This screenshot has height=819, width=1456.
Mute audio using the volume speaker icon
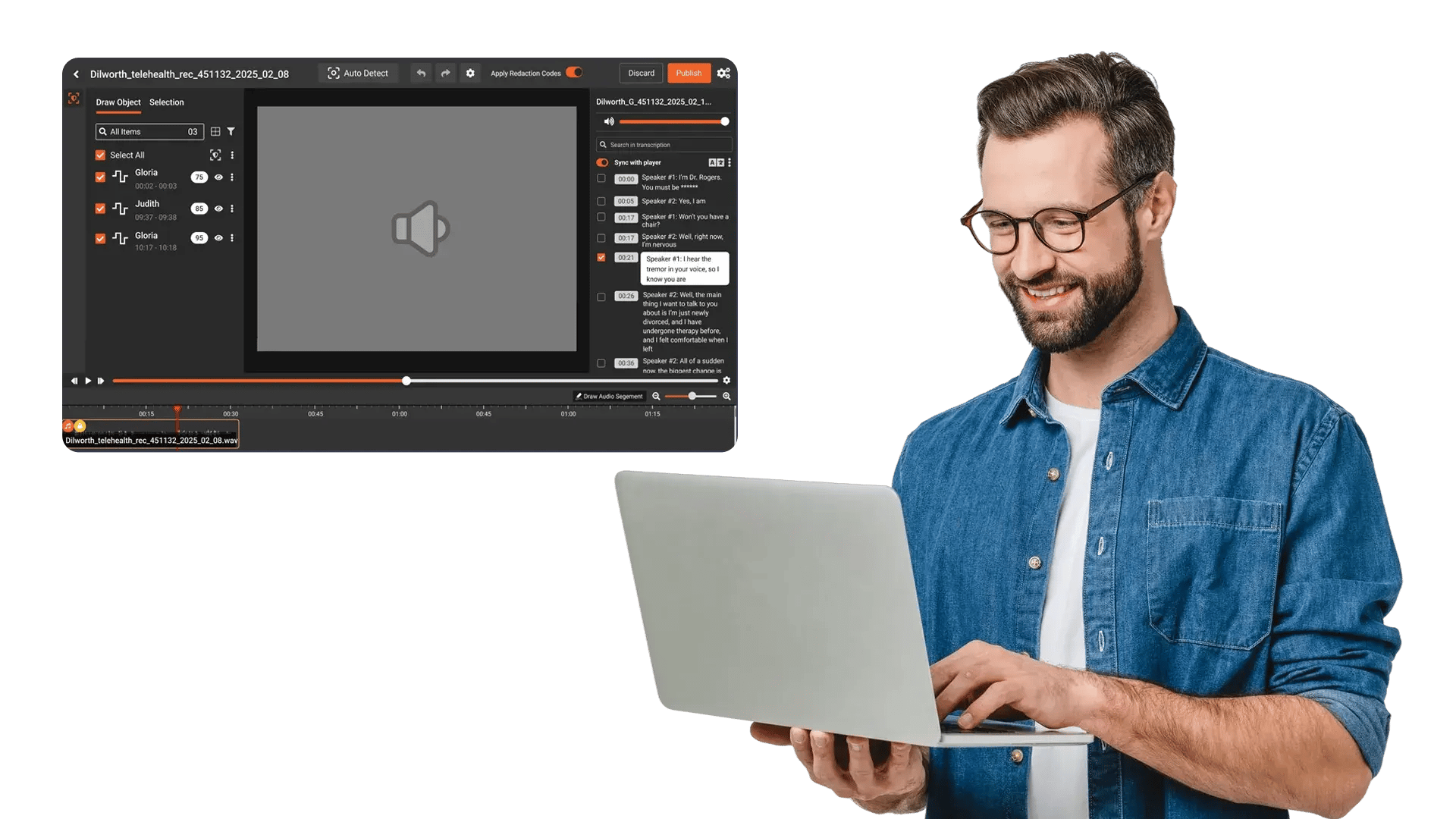pyautogui.click(x=608, y=121)
